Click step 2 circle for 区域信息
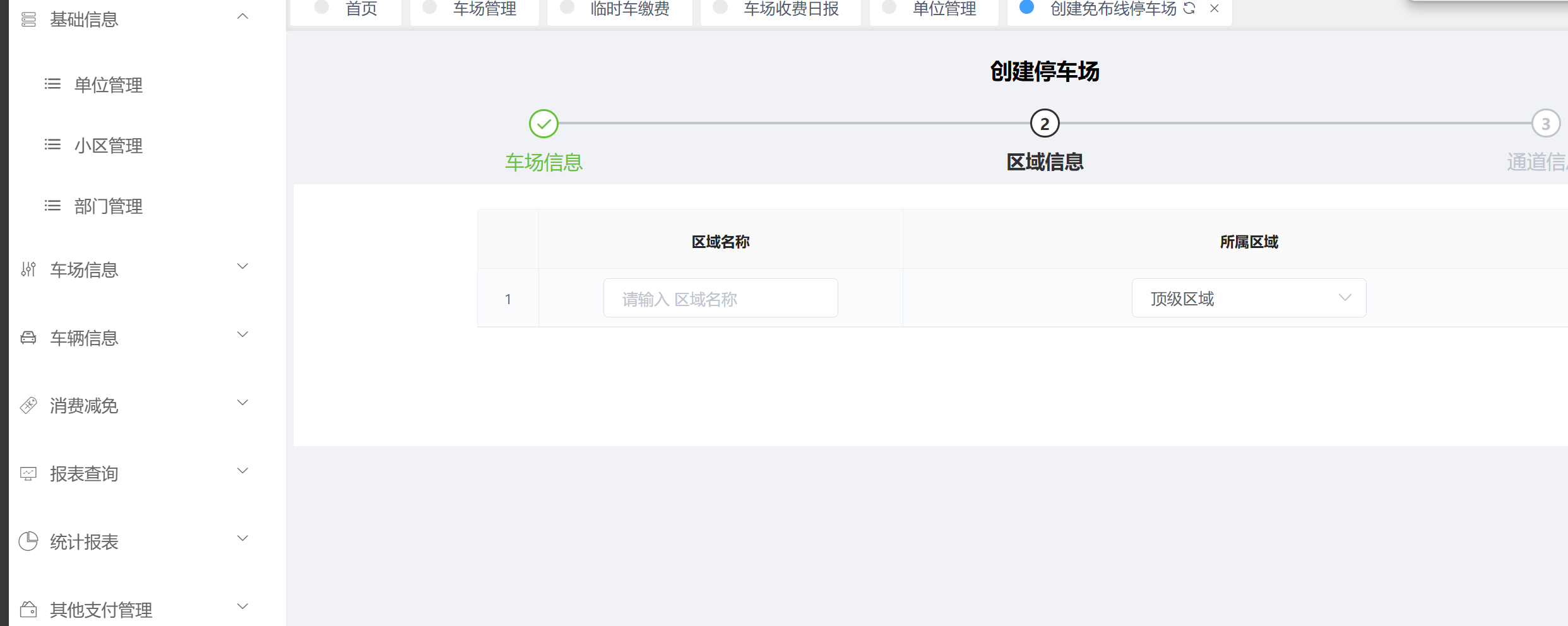The height and width of the screenshot is (626, 1568). 1045,124
